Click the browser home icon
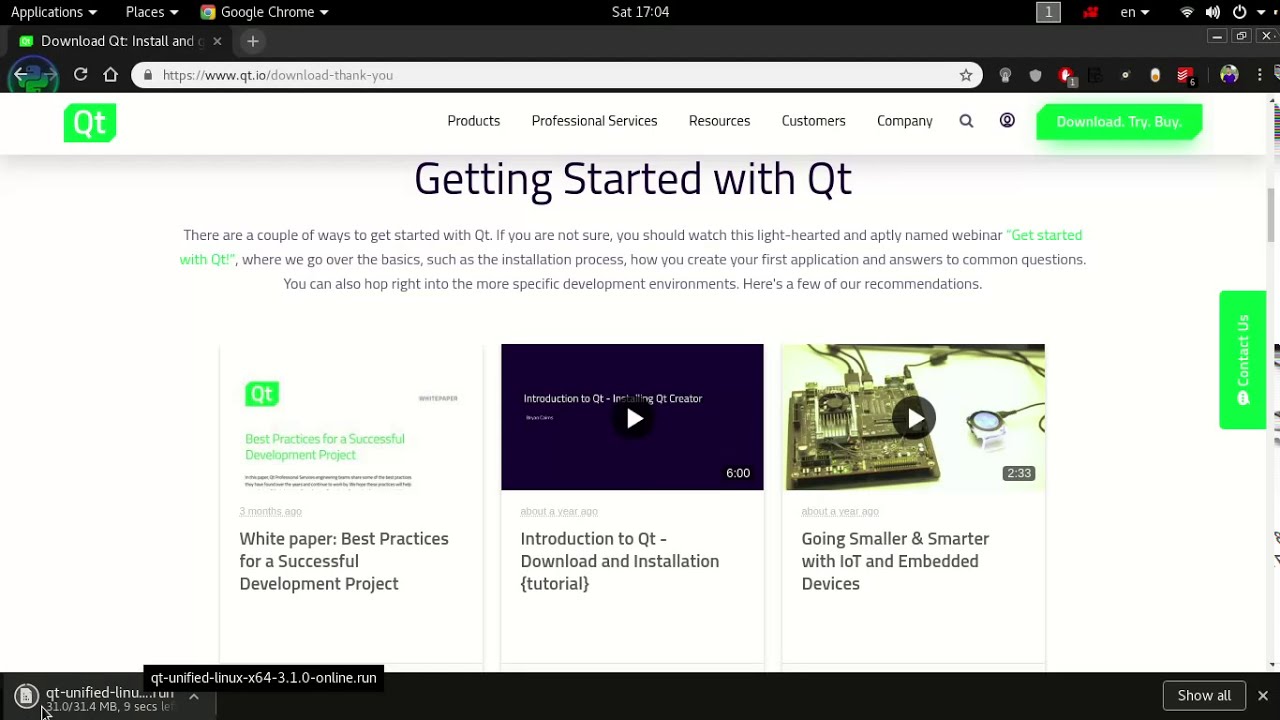Screen dimensions: 1280x720 111,75
